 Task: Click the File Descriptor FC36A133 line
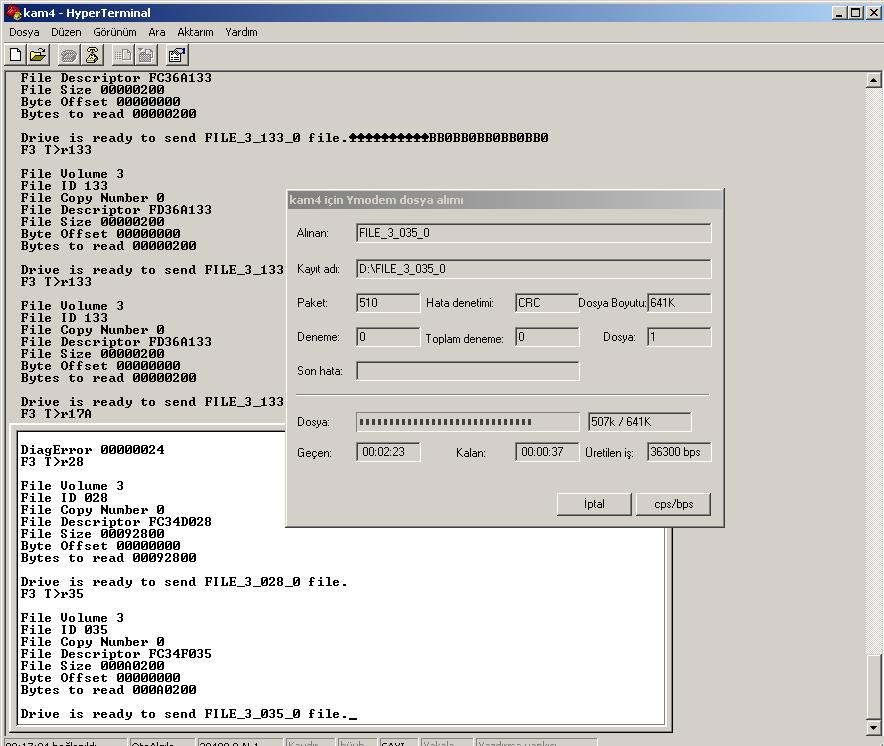tap(116, 78)
